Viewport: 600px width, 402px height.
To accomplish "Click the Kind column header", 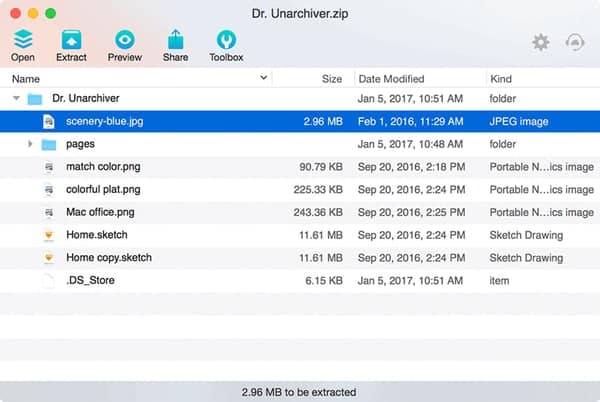I will pyautogui.click(x=501, y=79).
